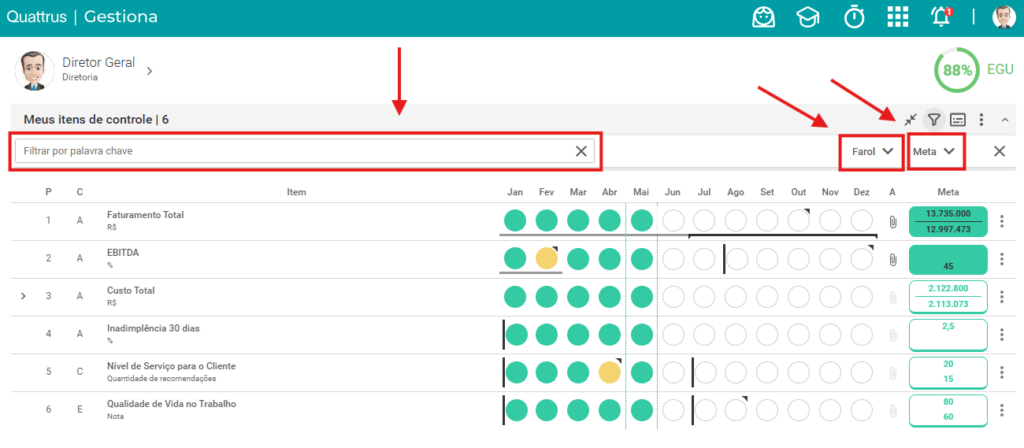Click the compress view arrows icon
This screenshot has height=448, width=1024.
point(910,120)
